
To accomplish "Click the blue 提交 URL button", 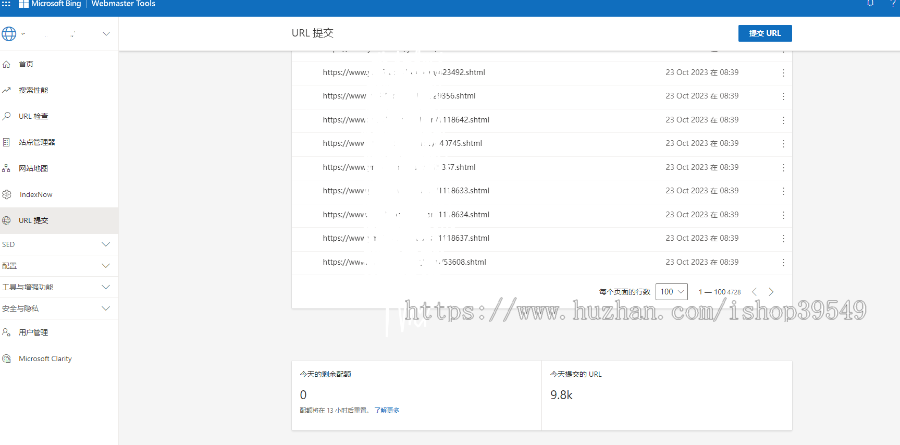I will tap(765, 33).
